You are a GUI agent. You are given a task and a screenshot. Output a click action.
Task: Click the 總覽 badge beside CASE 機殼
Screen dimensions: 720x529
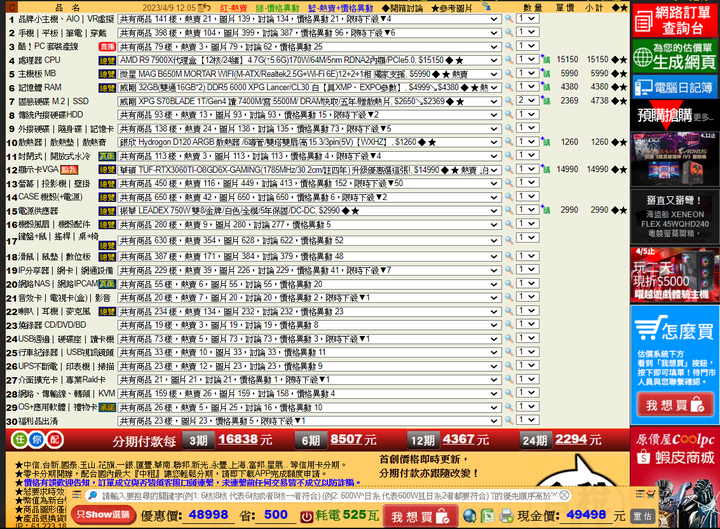point(107,197)
